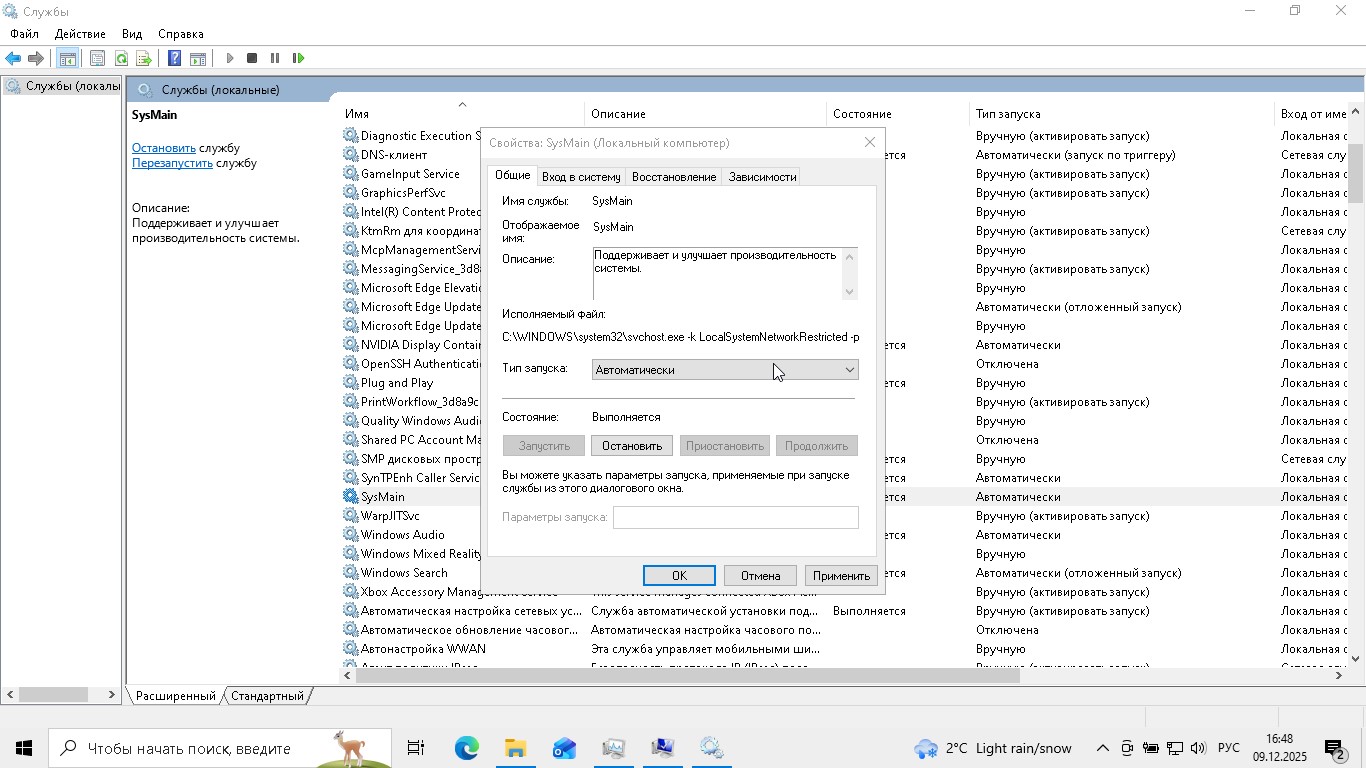Image resolution: width=1366 pixels, height=768 pixels.
Task: Sort by the Описание column header
Action: coord(706,114)
